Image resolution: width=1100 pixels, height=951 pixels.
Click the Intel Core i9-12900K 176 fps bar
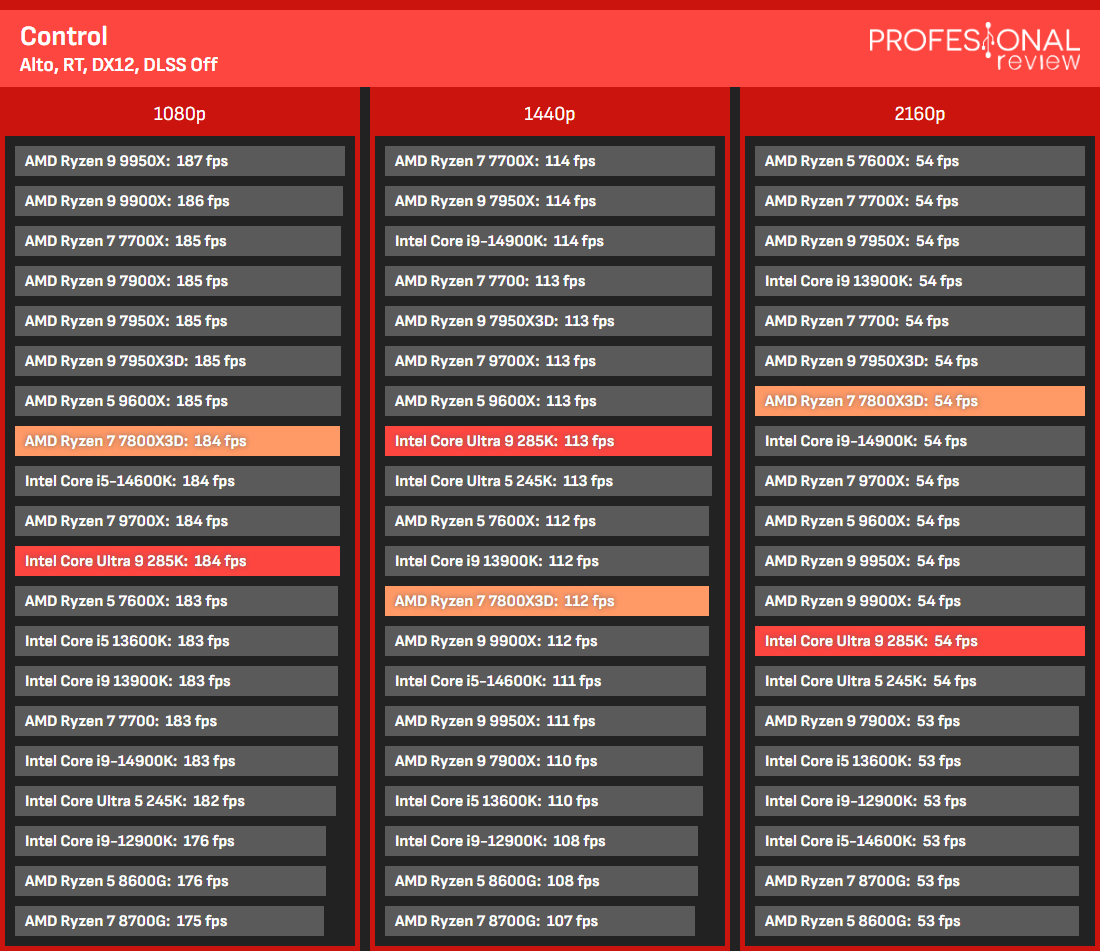pos(170,841)
